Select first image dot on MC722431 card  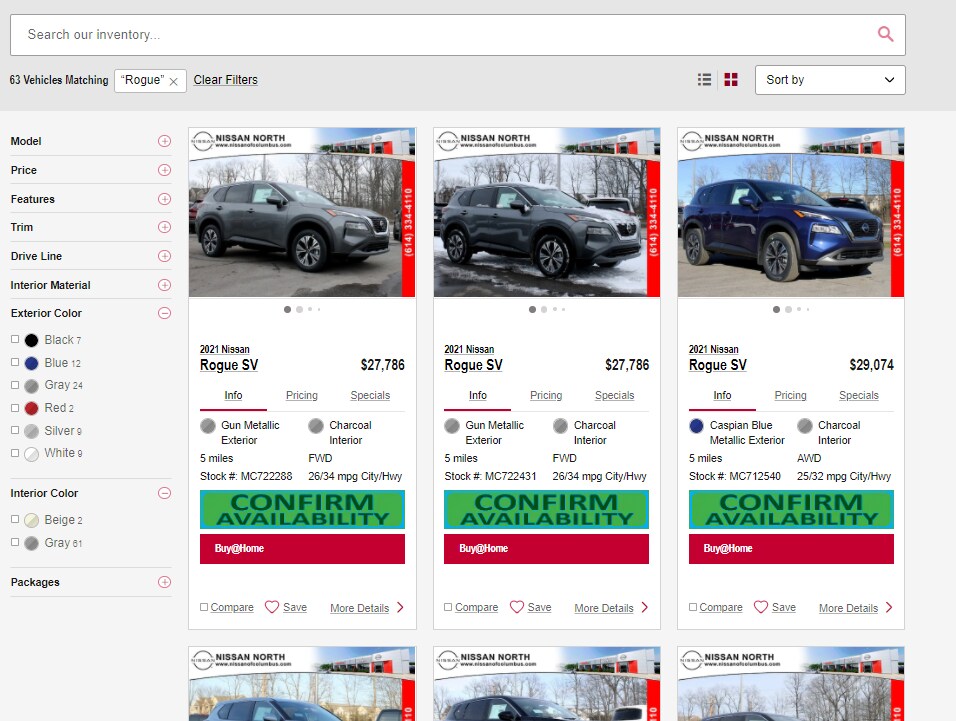[x=532, y=310]
